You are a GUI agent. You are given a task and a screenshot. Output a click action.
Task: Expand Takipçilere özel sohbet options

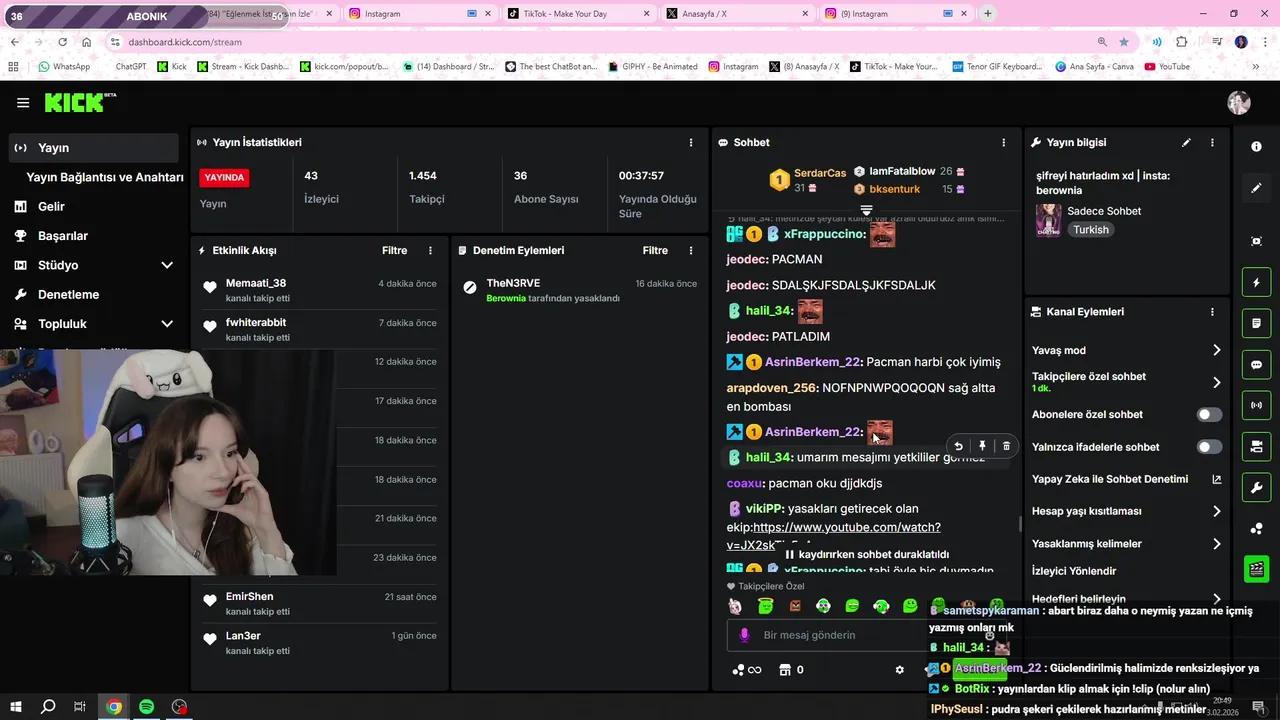[1216, 382]
